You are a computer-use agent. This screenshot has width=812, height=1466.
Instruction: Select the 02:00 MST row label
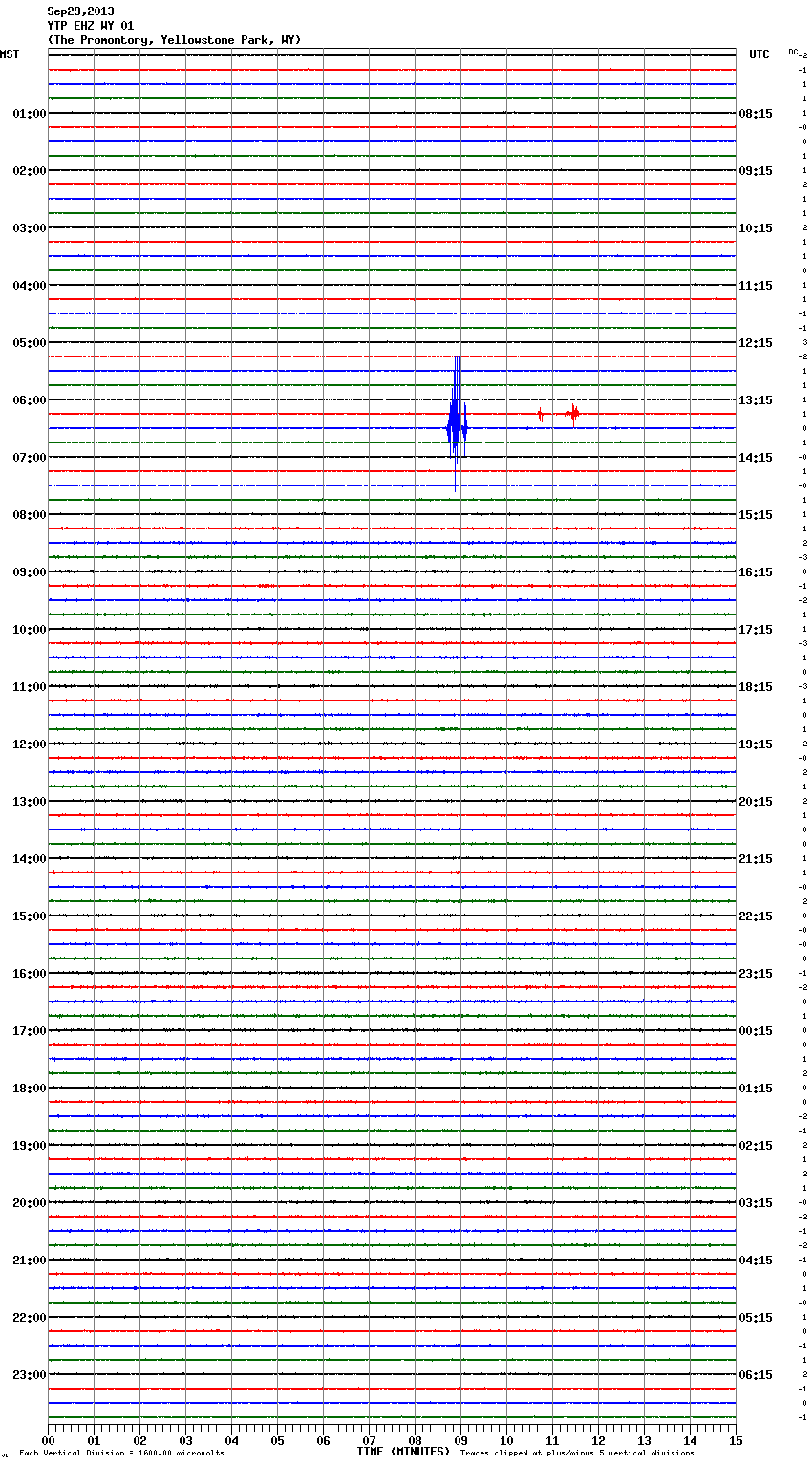tap(30, 171)
